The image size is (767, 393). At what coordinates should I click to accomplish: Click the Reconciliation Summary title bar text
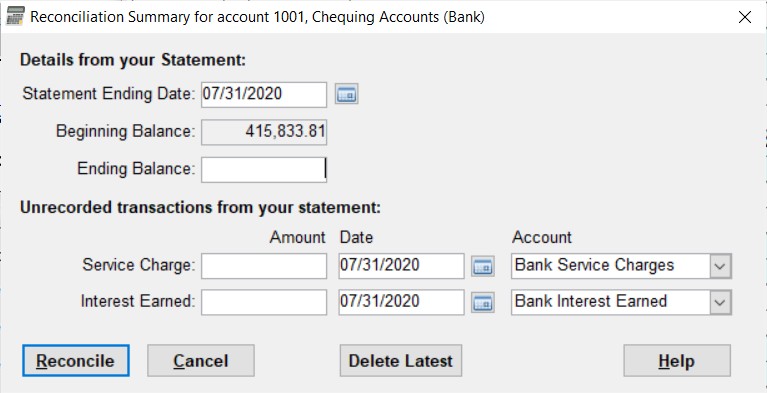[x=257, y=17]
